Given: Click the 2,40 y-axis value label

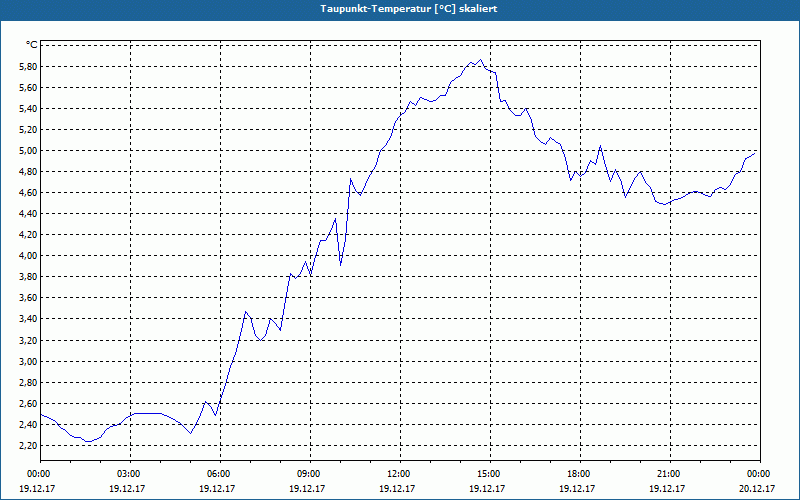Looking at the screenshot, I should point(29,424).
